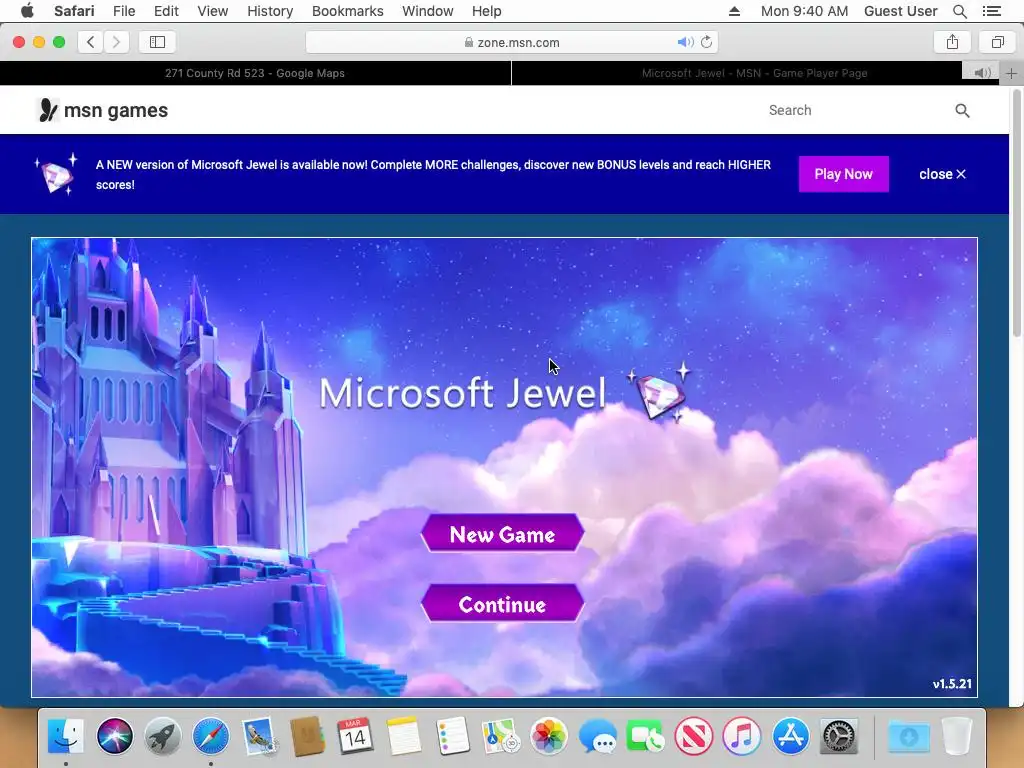Open the Mail stamp icon in Dock
The height and width of the screenshot is (768, 1024).
(259, 736)
